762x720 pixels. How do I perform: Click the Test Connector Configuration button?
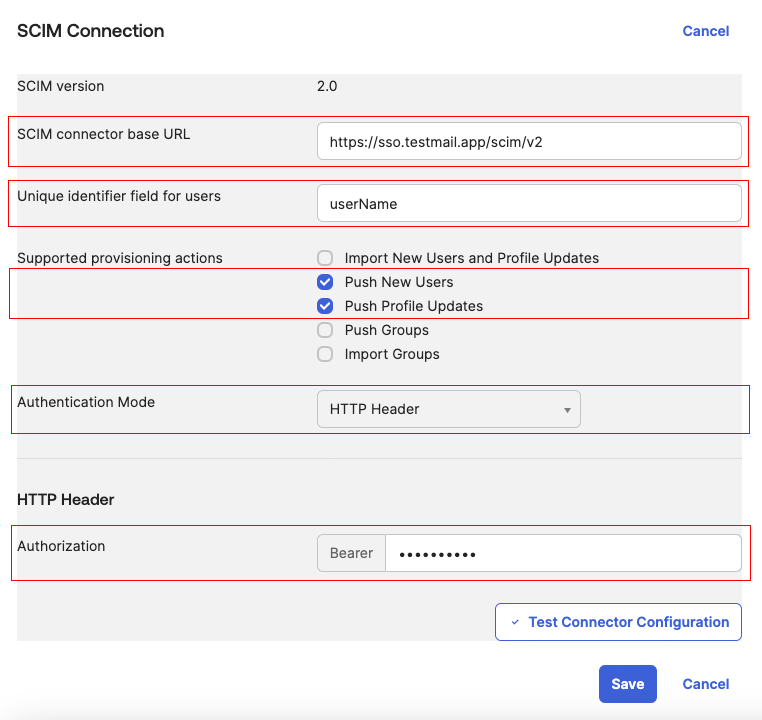pyautogui.click(x=618, y=622)
